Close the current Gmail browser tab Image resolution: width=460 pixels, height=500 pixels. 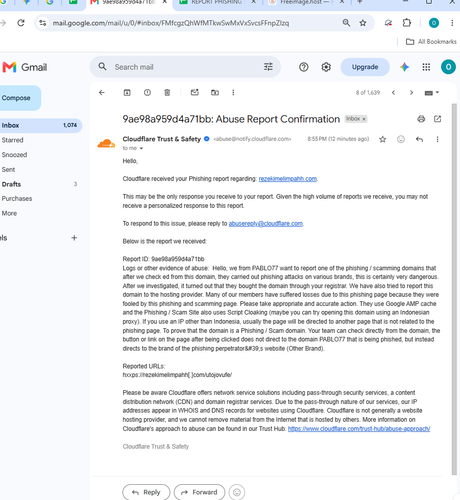[x=165, y=2]
